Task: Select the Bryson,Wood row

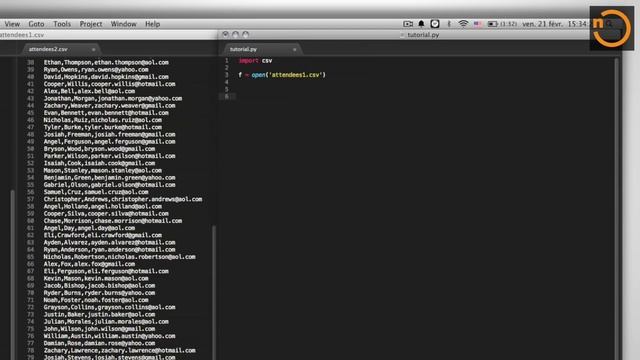Action: click(99, 149)
